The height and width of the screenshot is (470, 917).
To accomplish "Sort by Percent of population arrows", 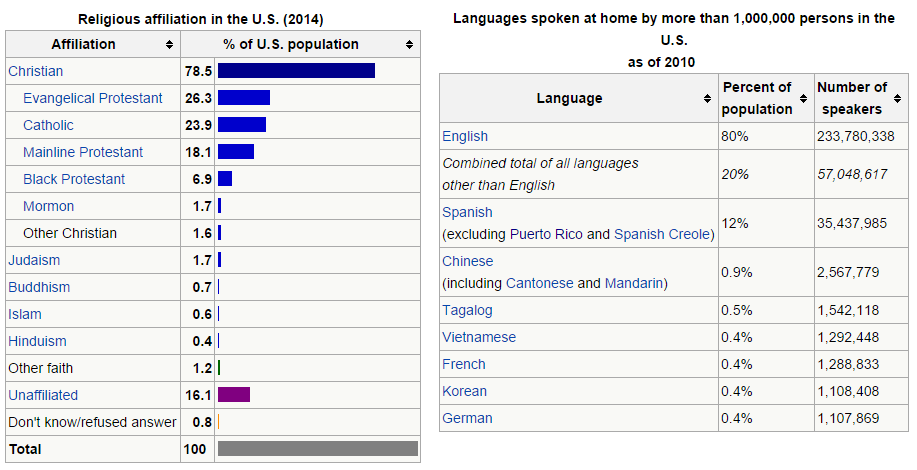I will pyautogui.click(x=803, y=109).
